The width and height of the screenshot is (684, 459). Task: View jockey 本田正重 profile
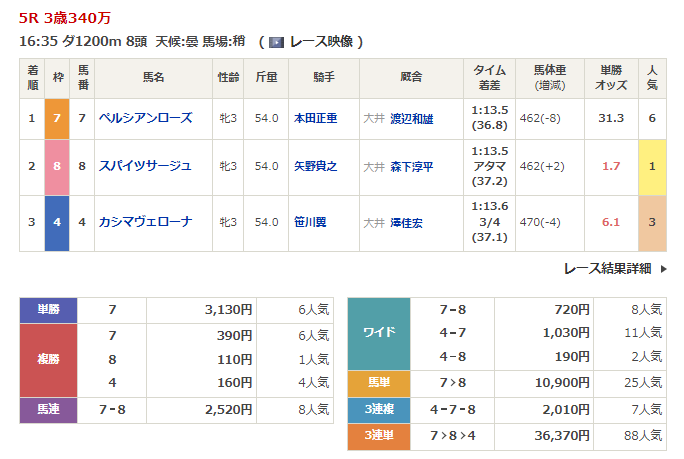coord(315,118)
